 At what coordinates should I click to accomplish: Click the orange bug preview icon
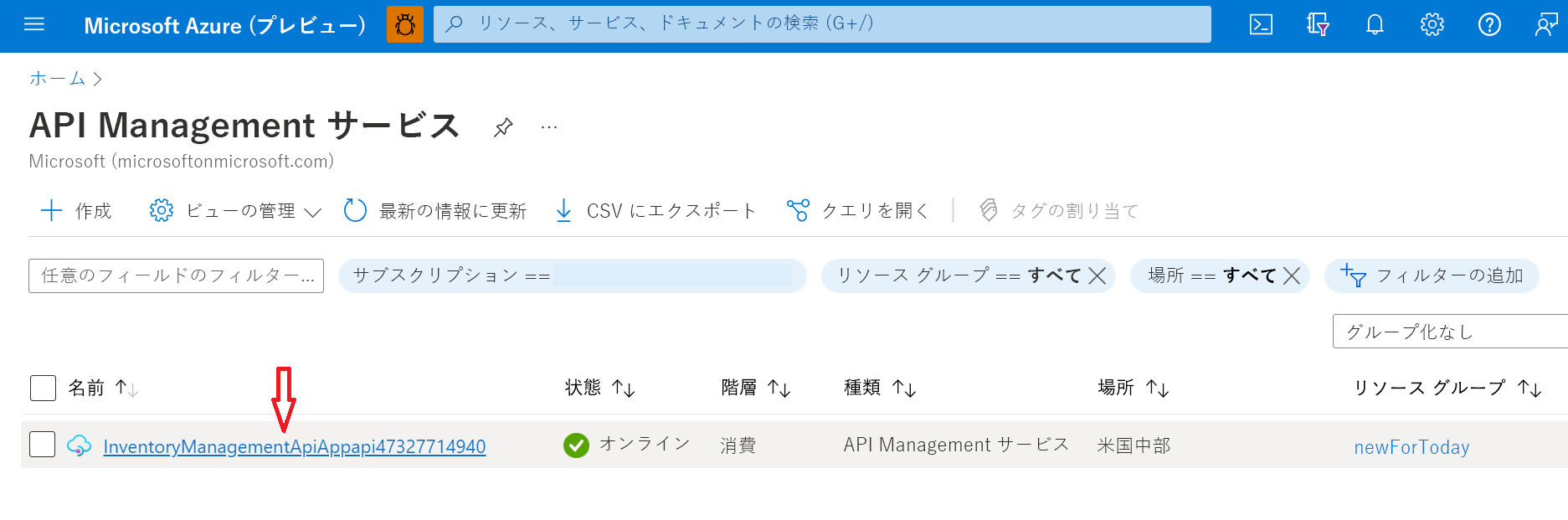click(x=405, y=24)
